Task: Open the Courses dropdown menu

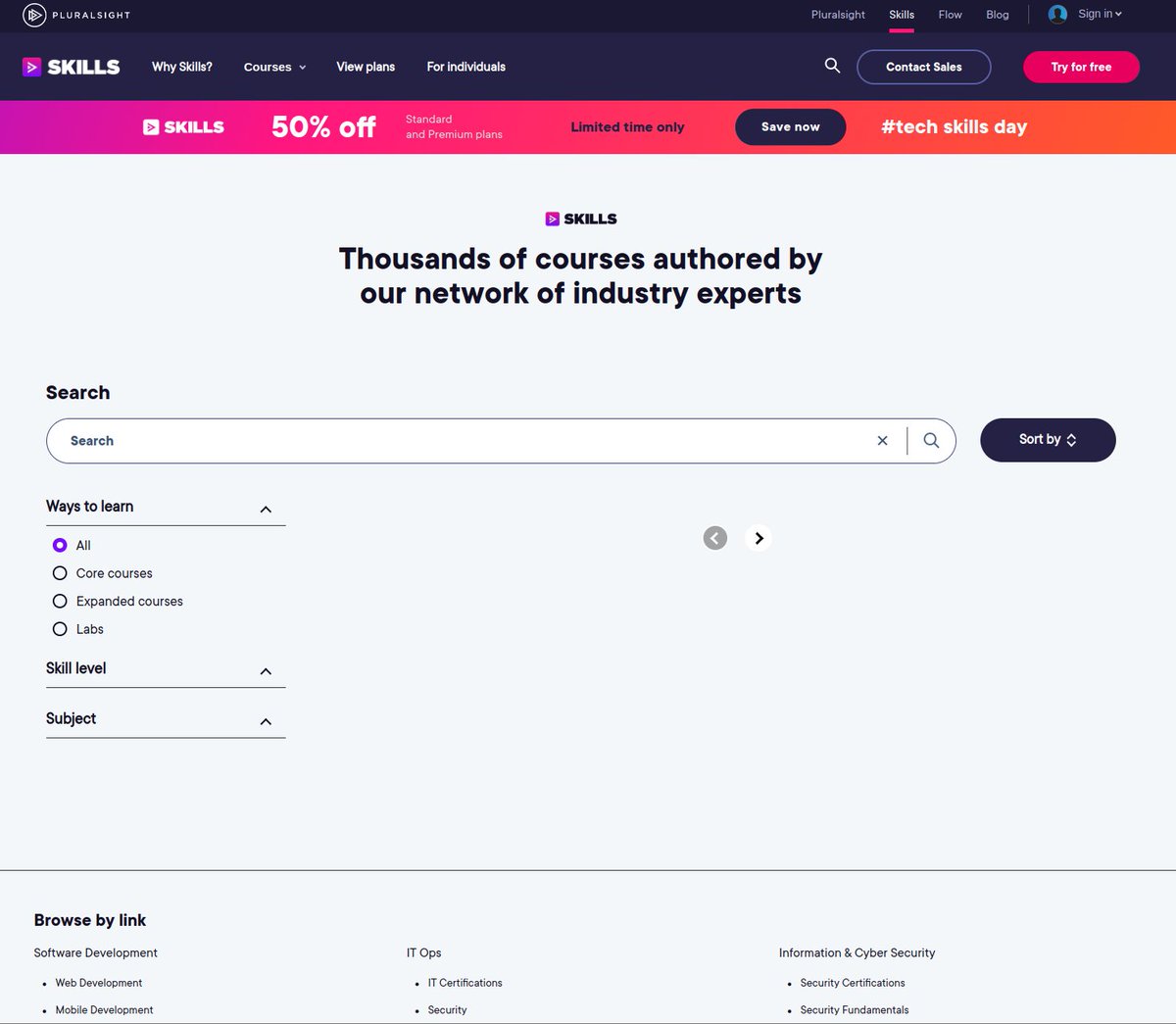Action: pyautogui.click(x=274, y=67)
